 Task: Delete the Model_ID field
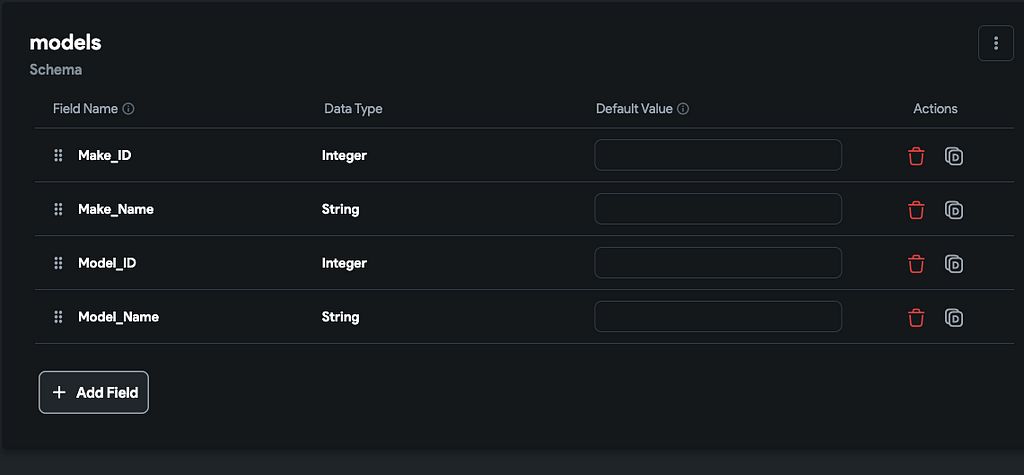click(915, 264)
